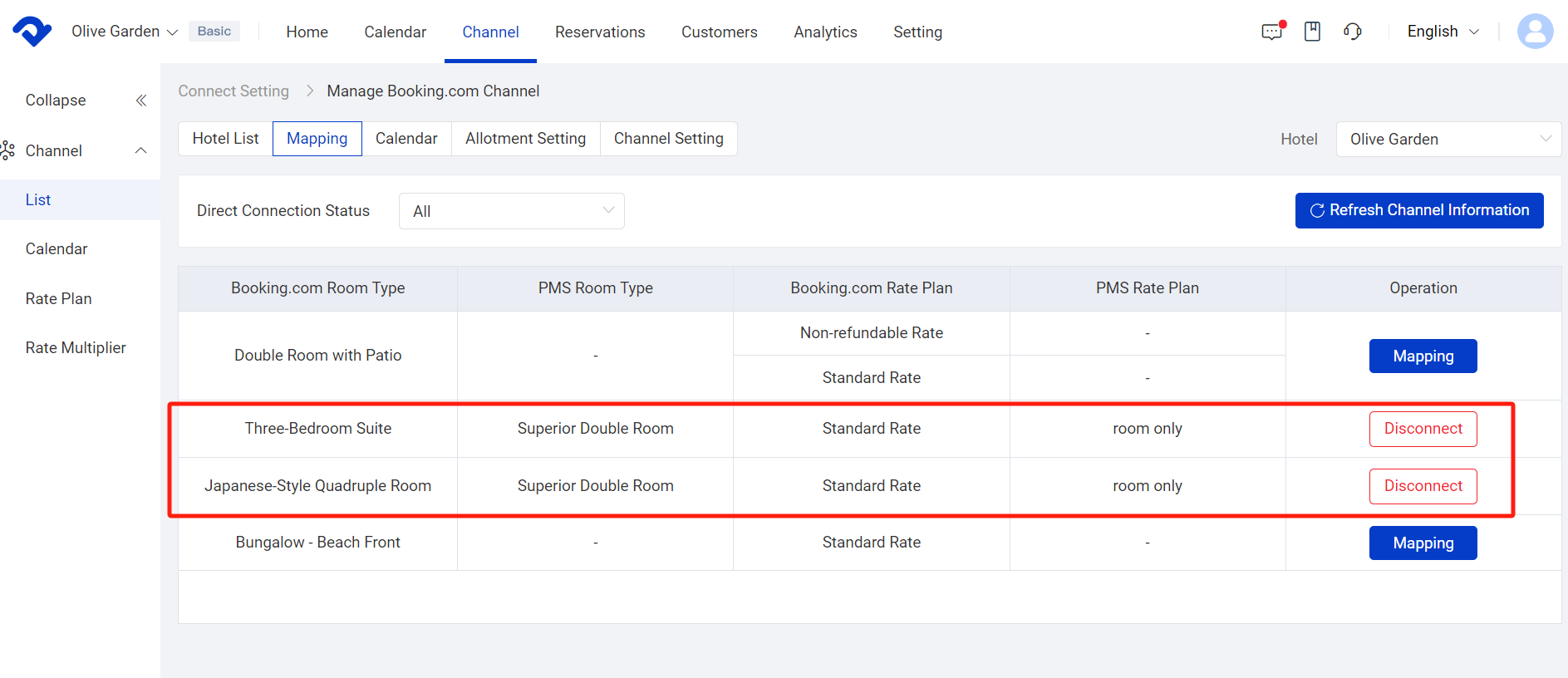Click the Channel sidebar network icon

tap(8, 150)
